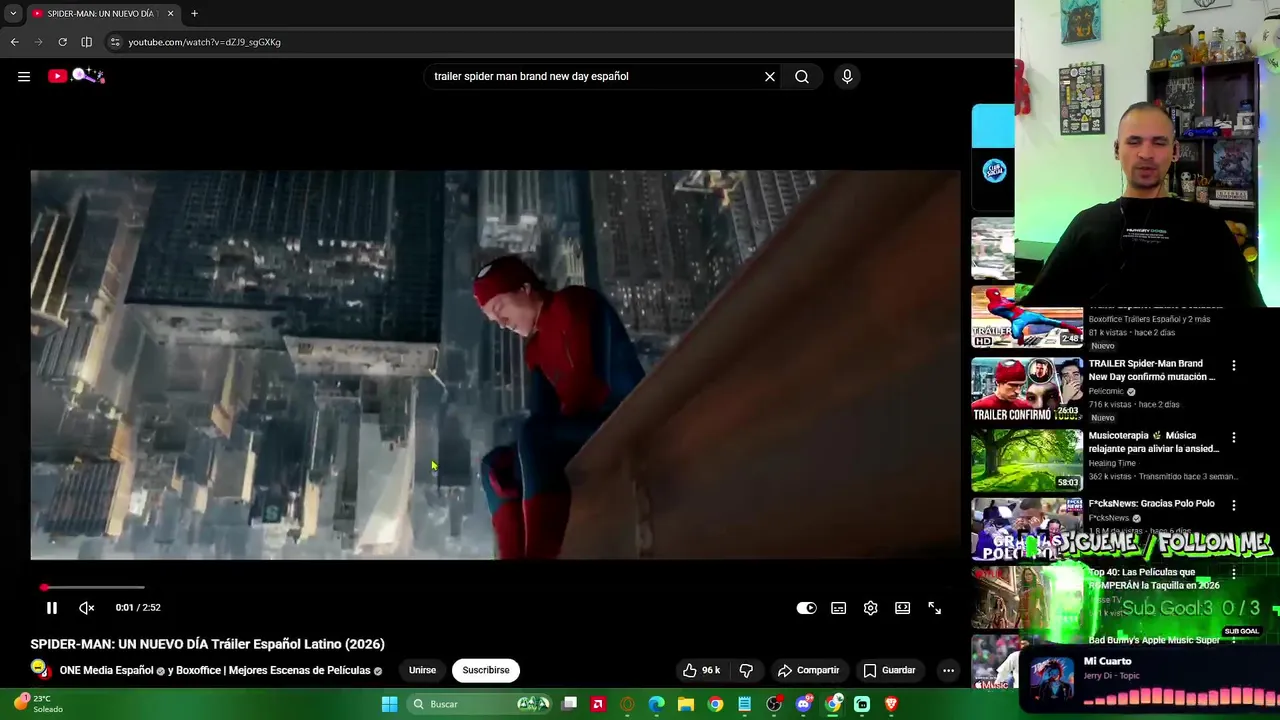The height and width of the screenshot is (720, 1280).
Task: Open 'F*ckaNews: Gracias Polo Polo' video title
Action: click(1151, 503)
